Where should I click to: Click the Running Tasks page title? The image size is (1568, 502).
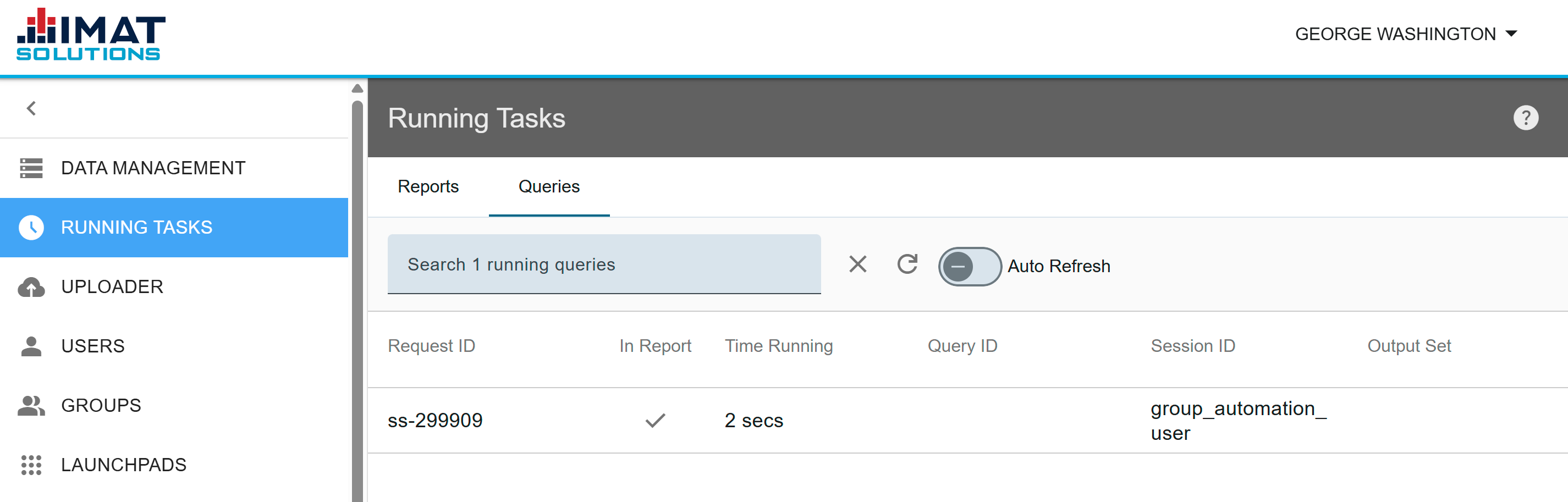477,118
